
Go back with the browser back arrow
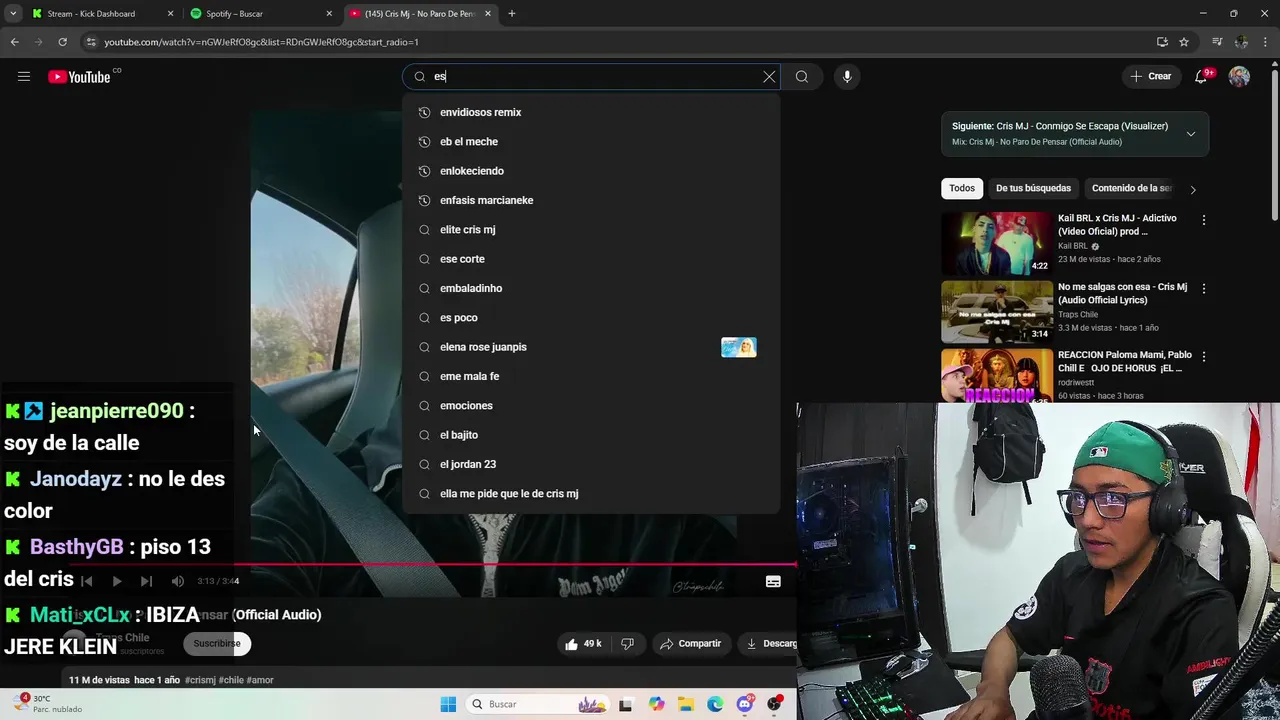coord(14,42)
